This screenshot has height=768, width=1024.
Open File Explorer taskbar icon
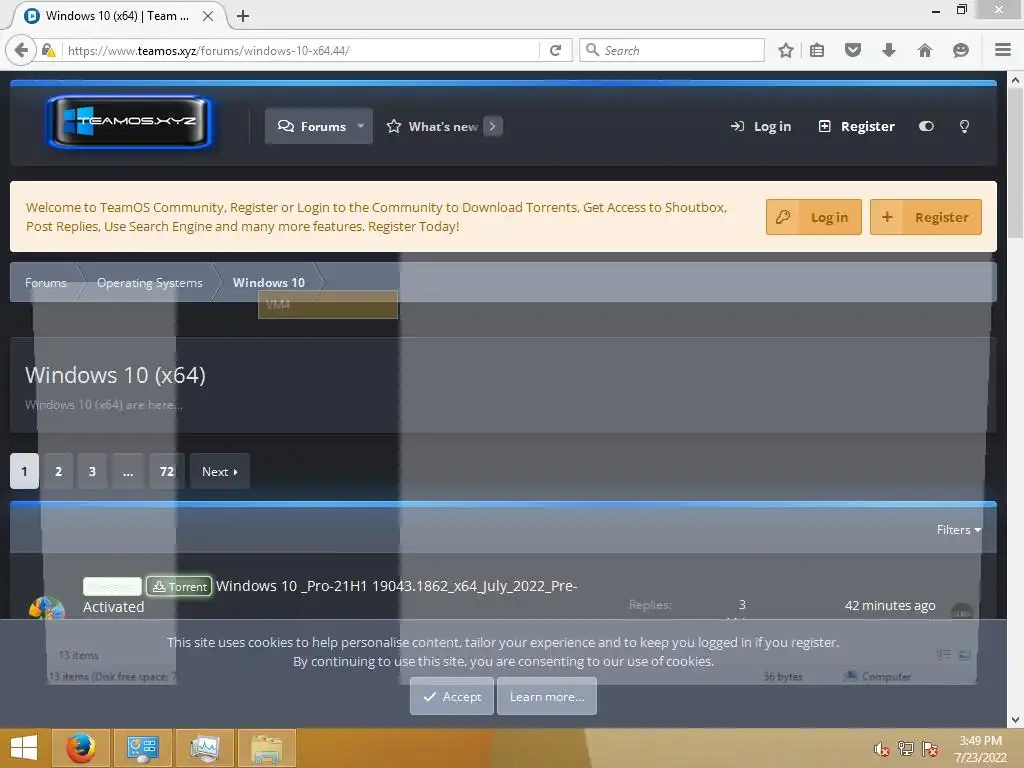[267, 748]
